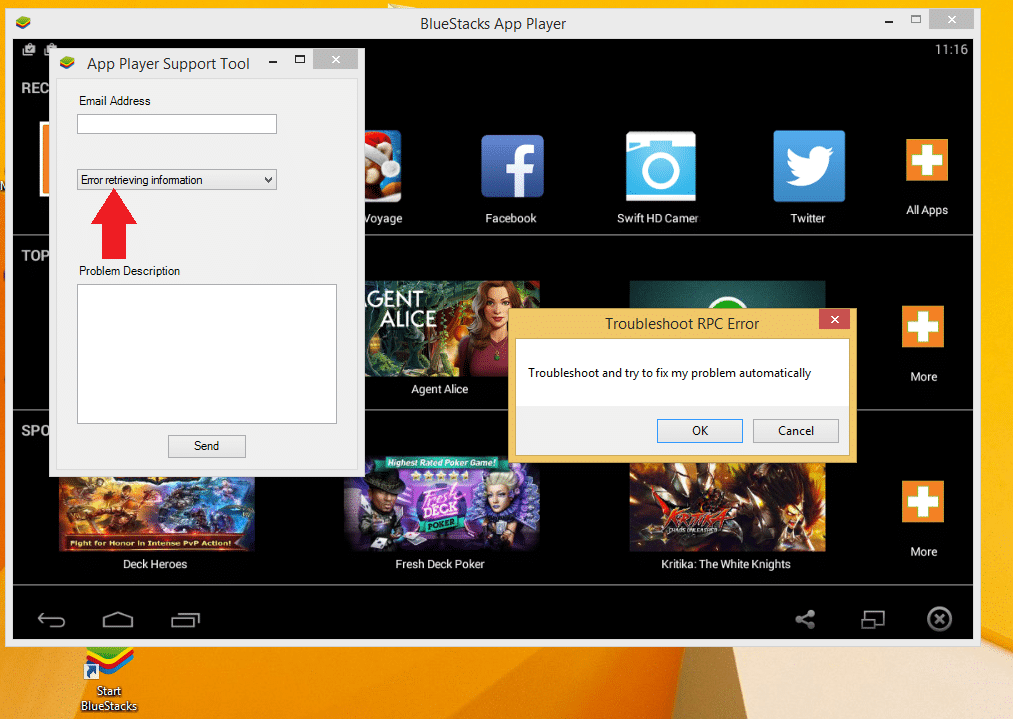The image size is (1013, 719).
Task: Click OK in Troubleshoot RPC Error dialog
Action: (x=700, y=431)
